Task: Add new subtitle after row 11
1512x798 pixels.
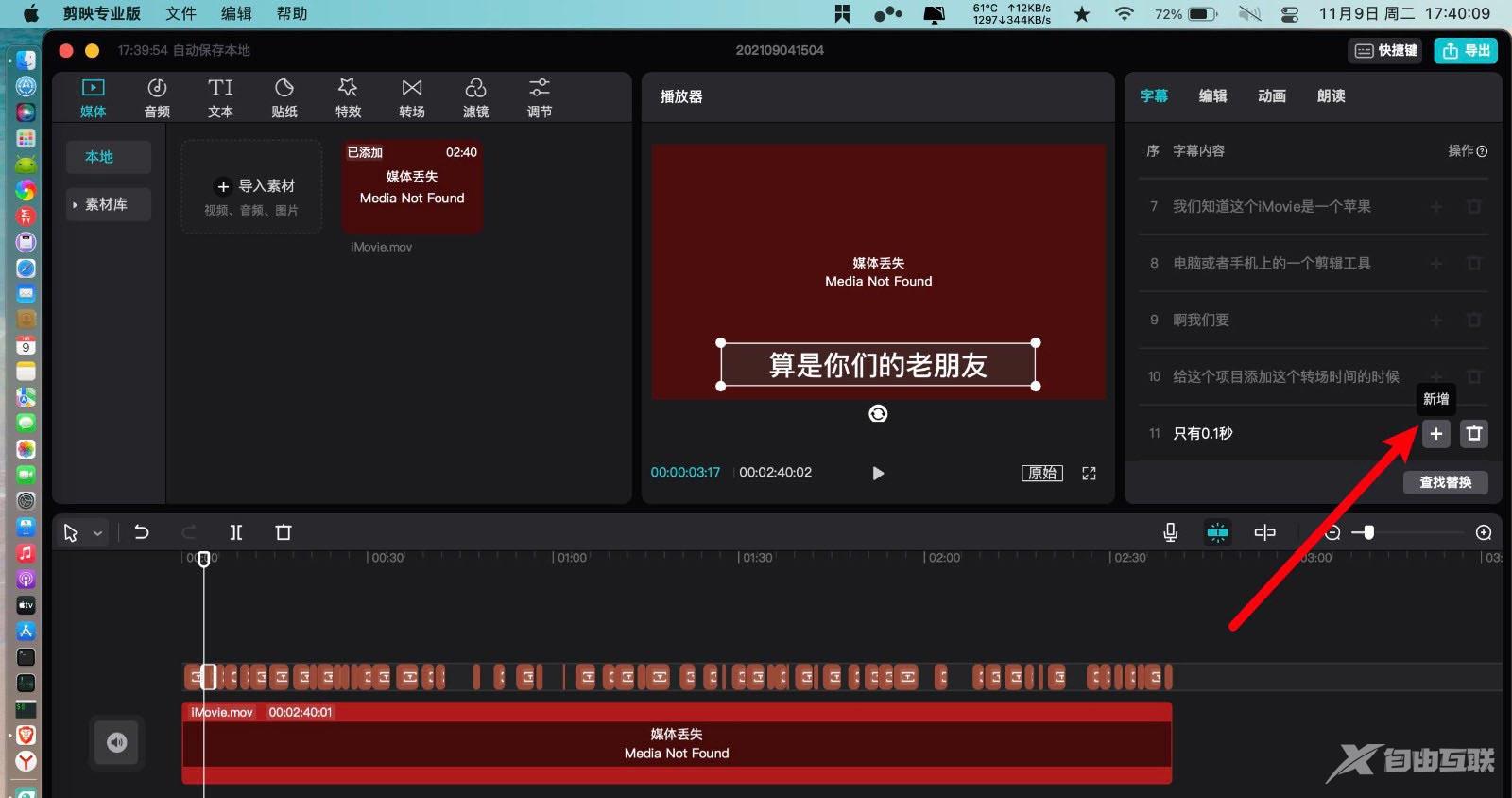Action: pos(1435,433)
